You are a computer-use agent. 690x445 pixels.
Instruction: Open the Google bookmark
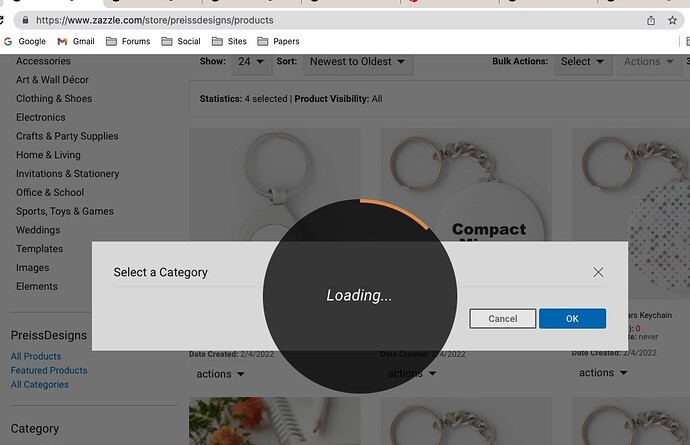point(25,41)
